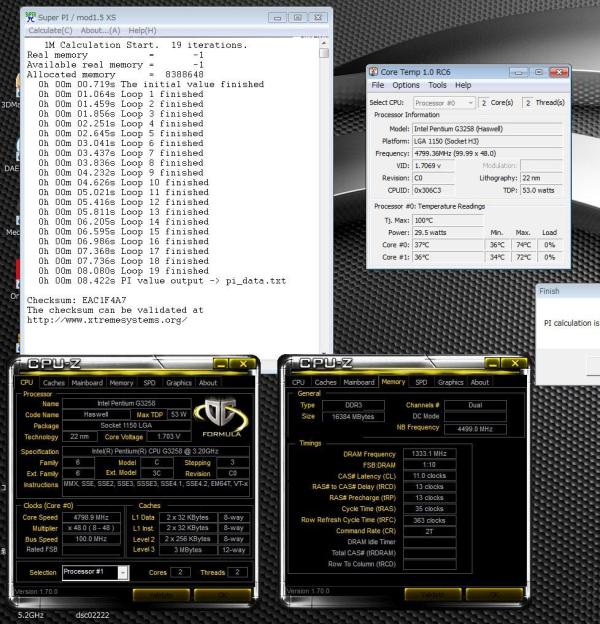Image resolution: width=600 pixels, height=624 pixels.
Task: Open Tools menu in Core Temp
Action: point(437,85)
